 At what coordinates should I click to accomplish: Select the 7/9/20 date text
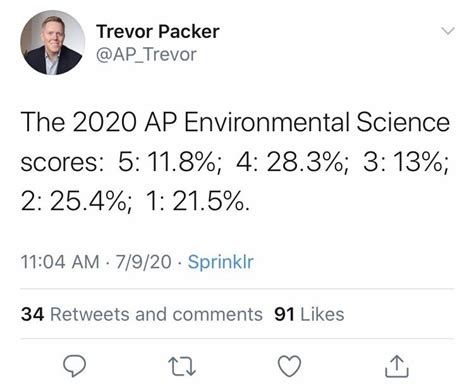[x=144, y=262]
